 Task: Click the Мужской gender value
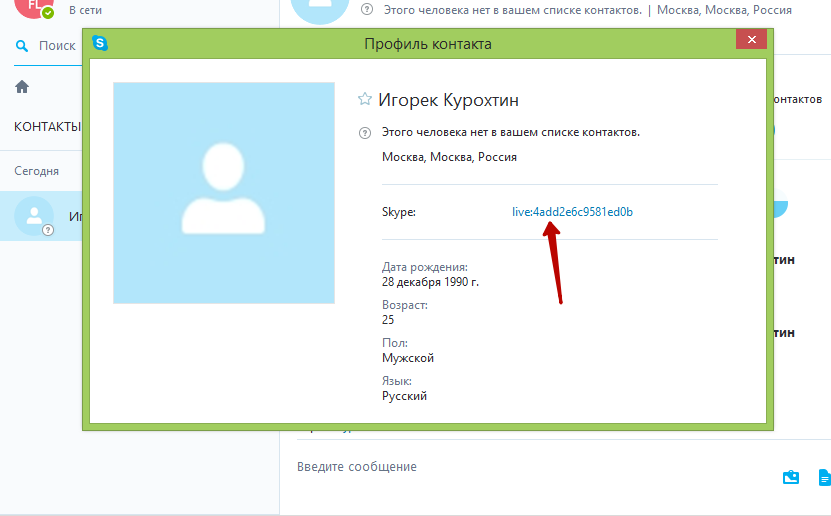[408, 358]
